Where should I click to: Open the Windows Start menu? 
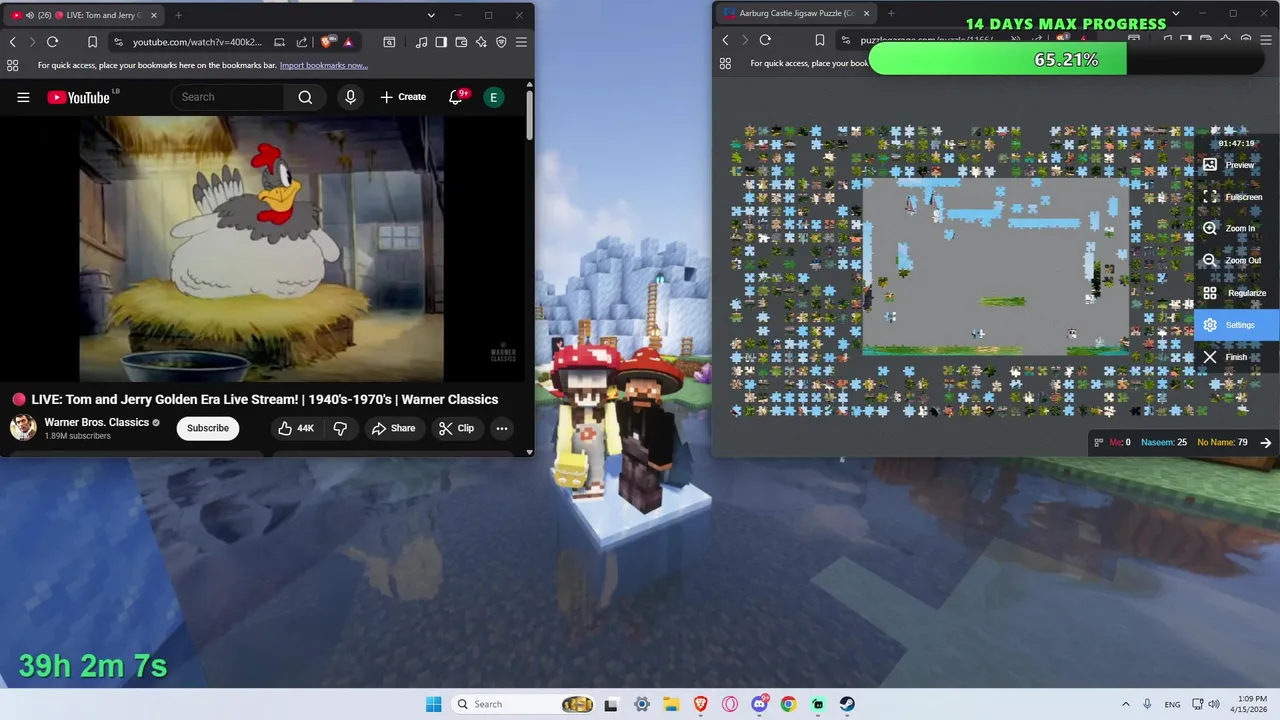click(433, 704)
